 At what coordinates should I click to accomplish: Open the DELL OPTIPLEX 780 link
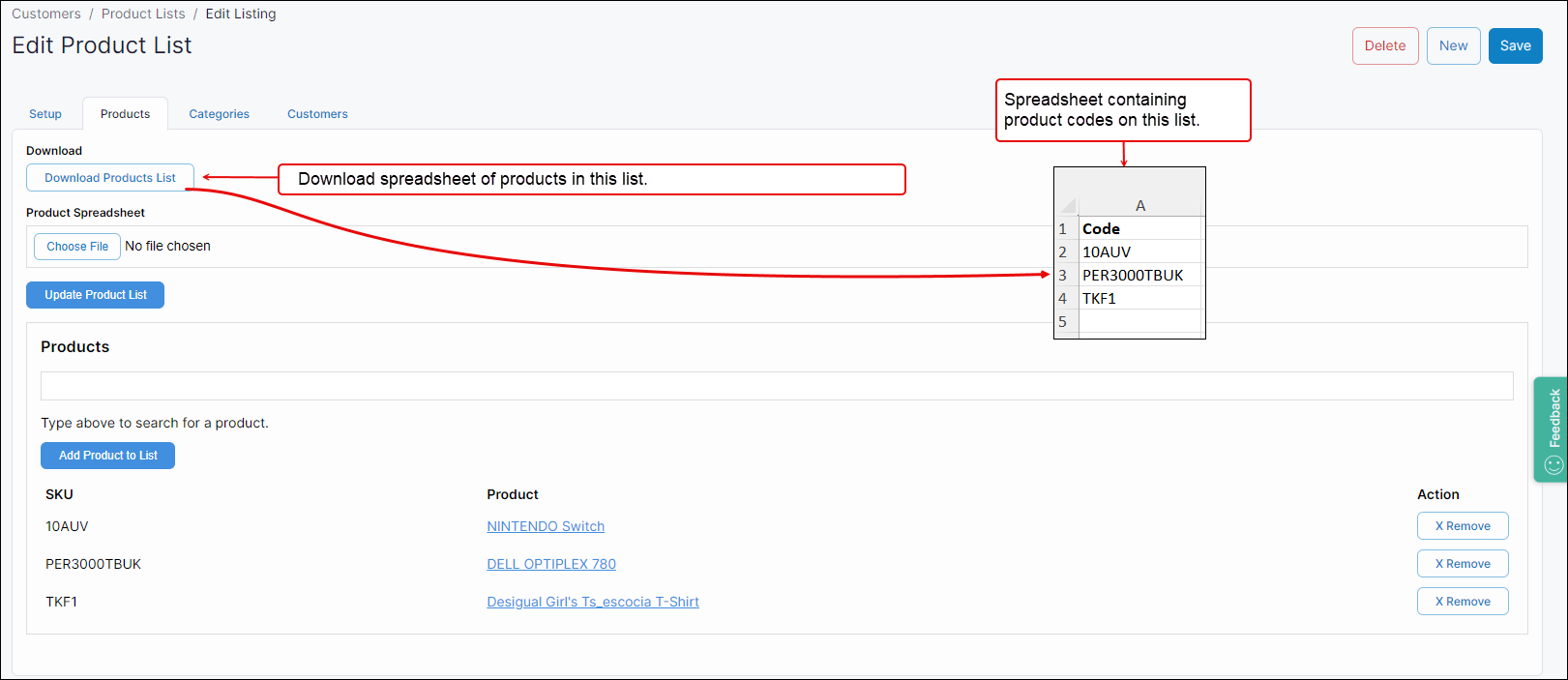(551, 564)
